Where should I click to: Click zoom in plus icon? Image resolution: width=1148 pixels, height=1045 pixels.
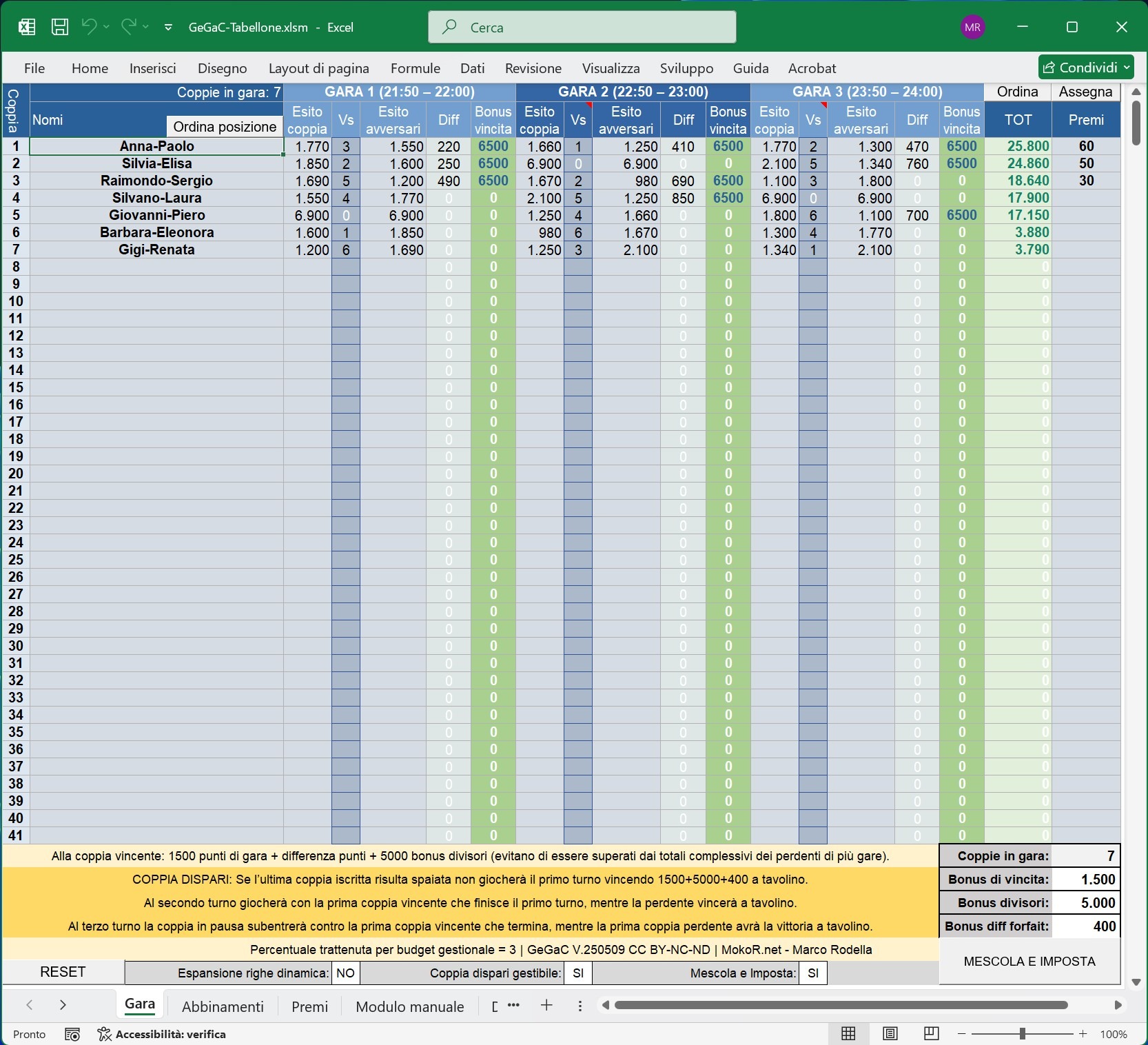pos(1083,1034)
